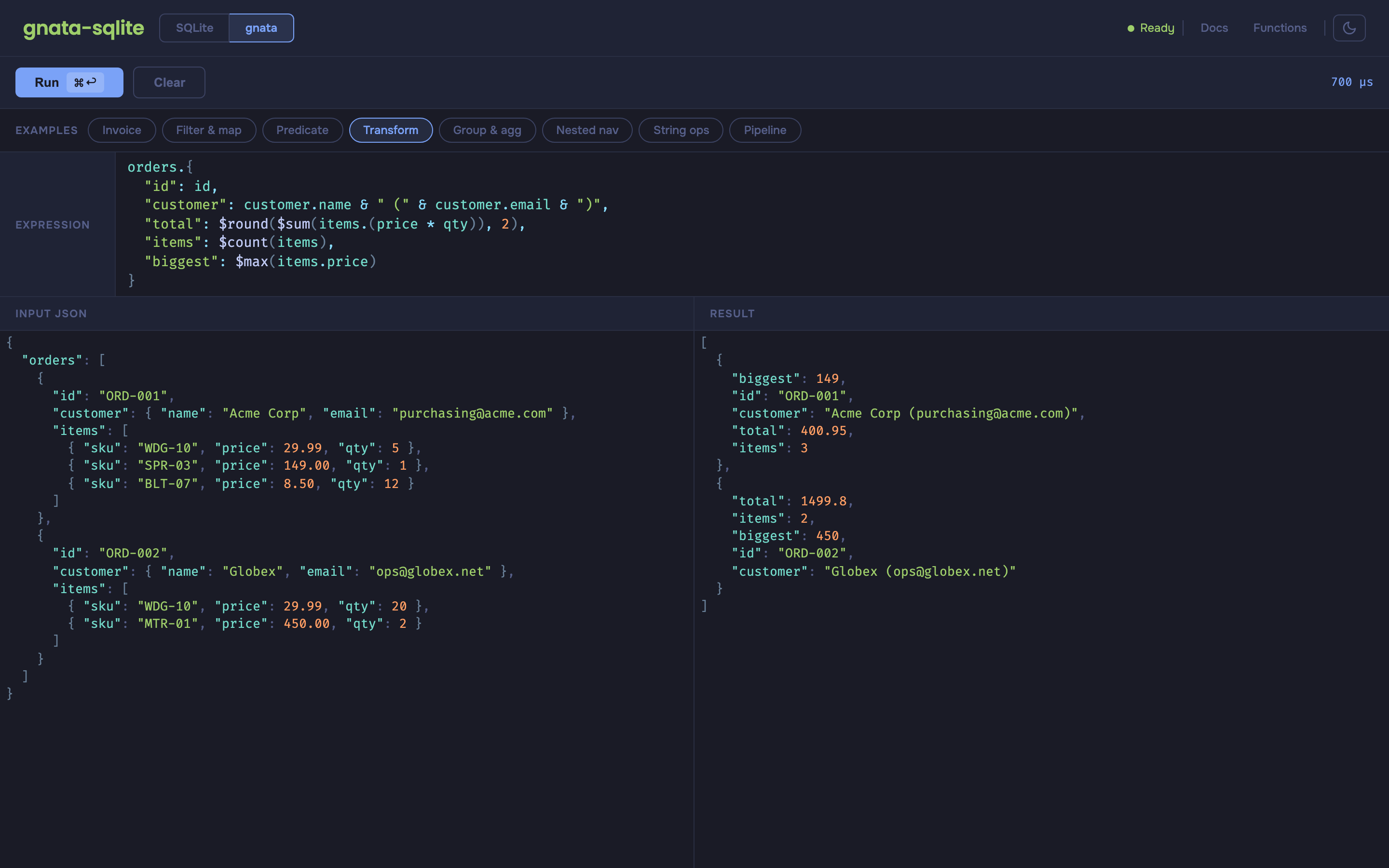This screenshot has width=1389, height=868.
Task: Click the keyboard shortcut badge on Run
Action: [x=85, y=82]
